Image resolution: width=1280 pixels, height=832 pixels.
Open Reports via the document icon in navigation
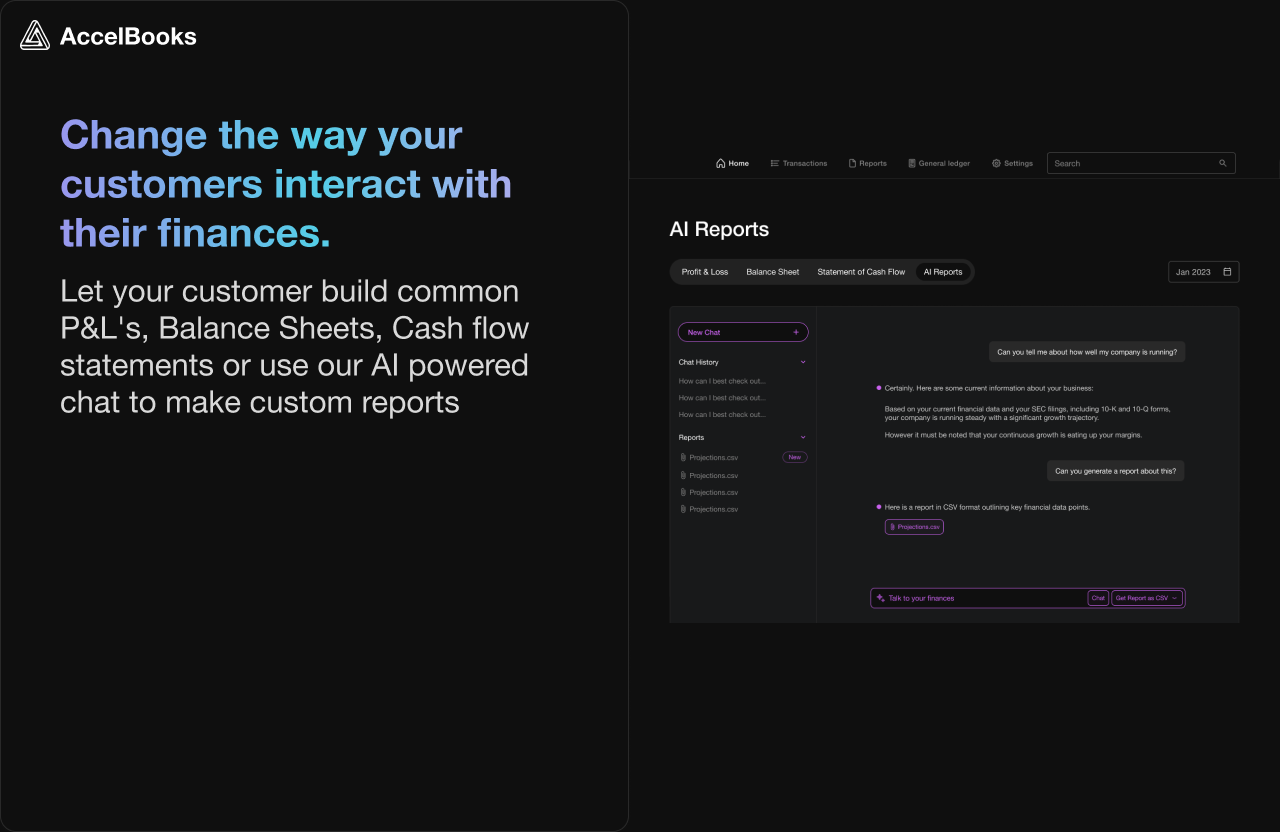coord(852,163)
